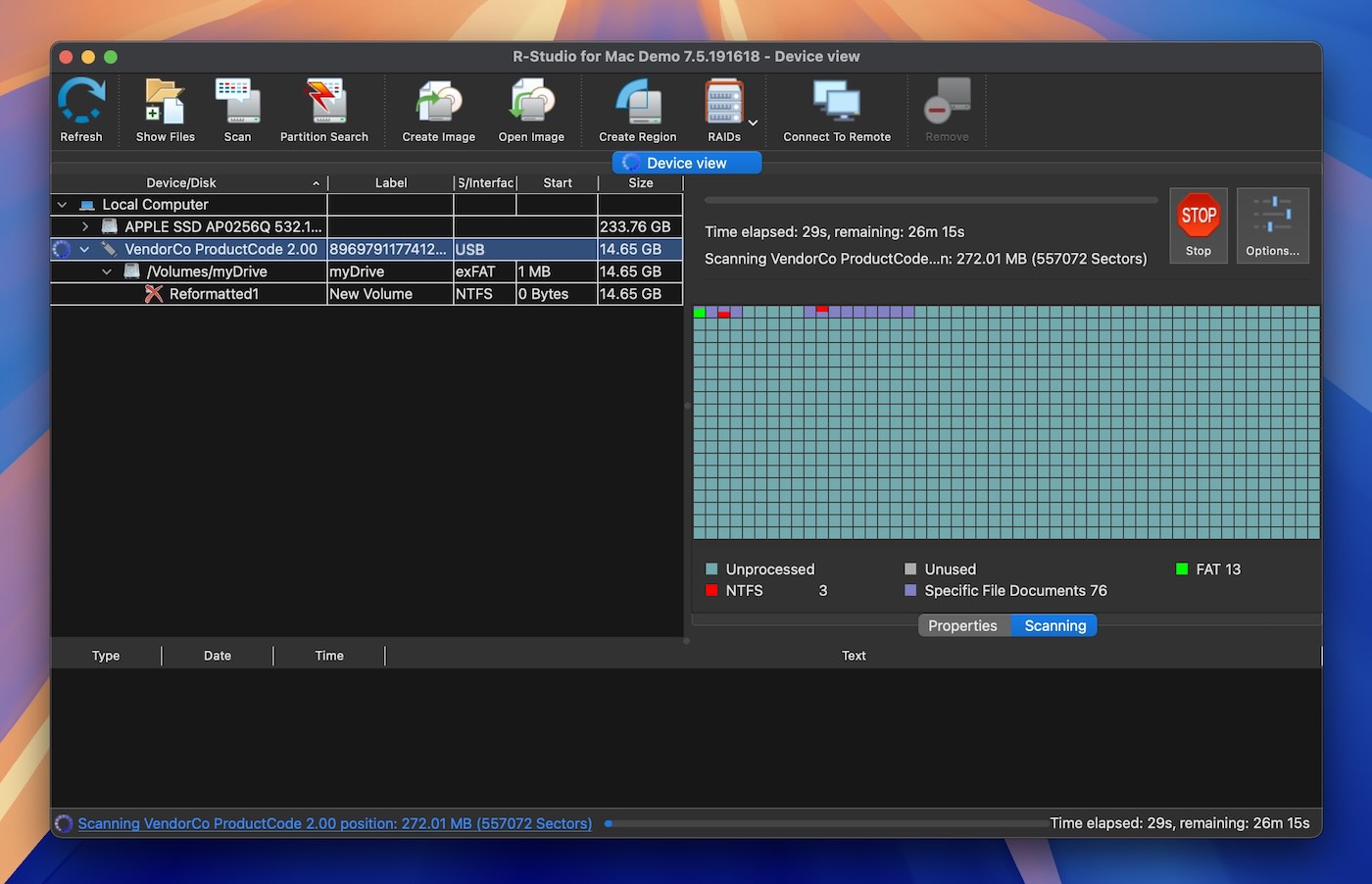Screen dimensions: 1372x884
Task: Collapse the Local Computer tree node
Action: coord(62,204)
